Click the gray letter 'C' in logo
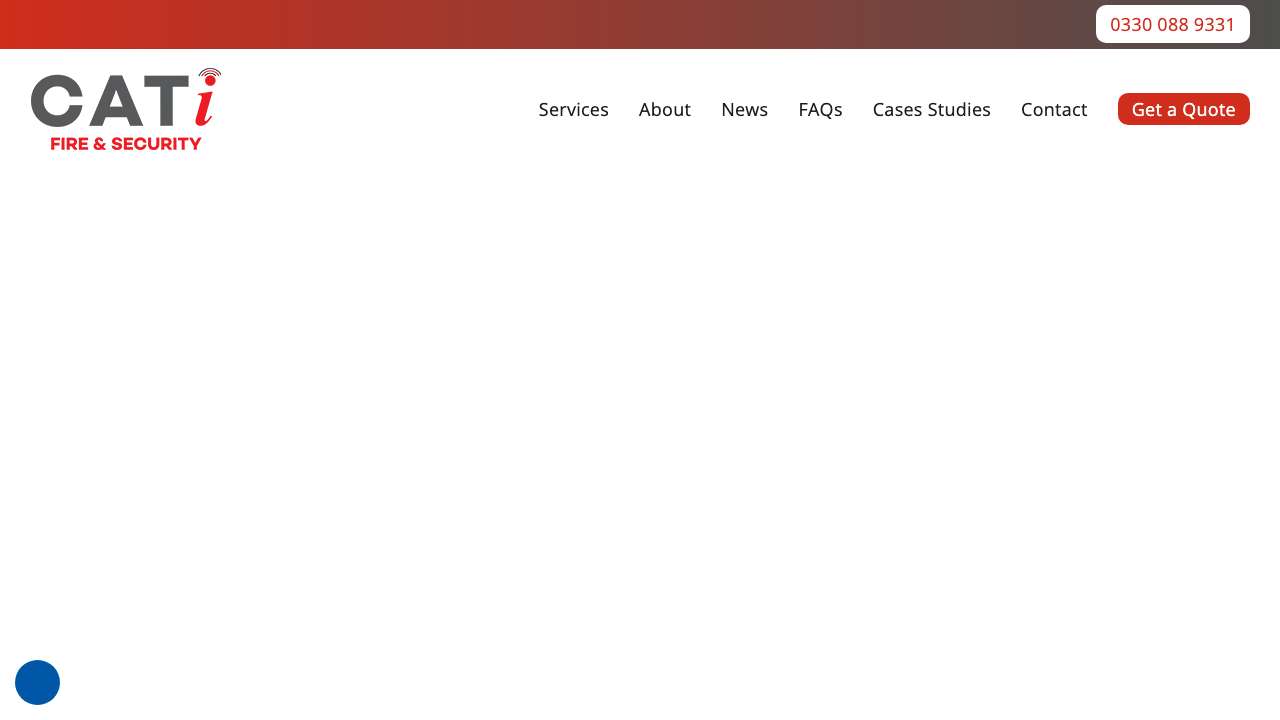This screenshot has height=720, width=1280. pyautogui.click(x=57, y=102)
